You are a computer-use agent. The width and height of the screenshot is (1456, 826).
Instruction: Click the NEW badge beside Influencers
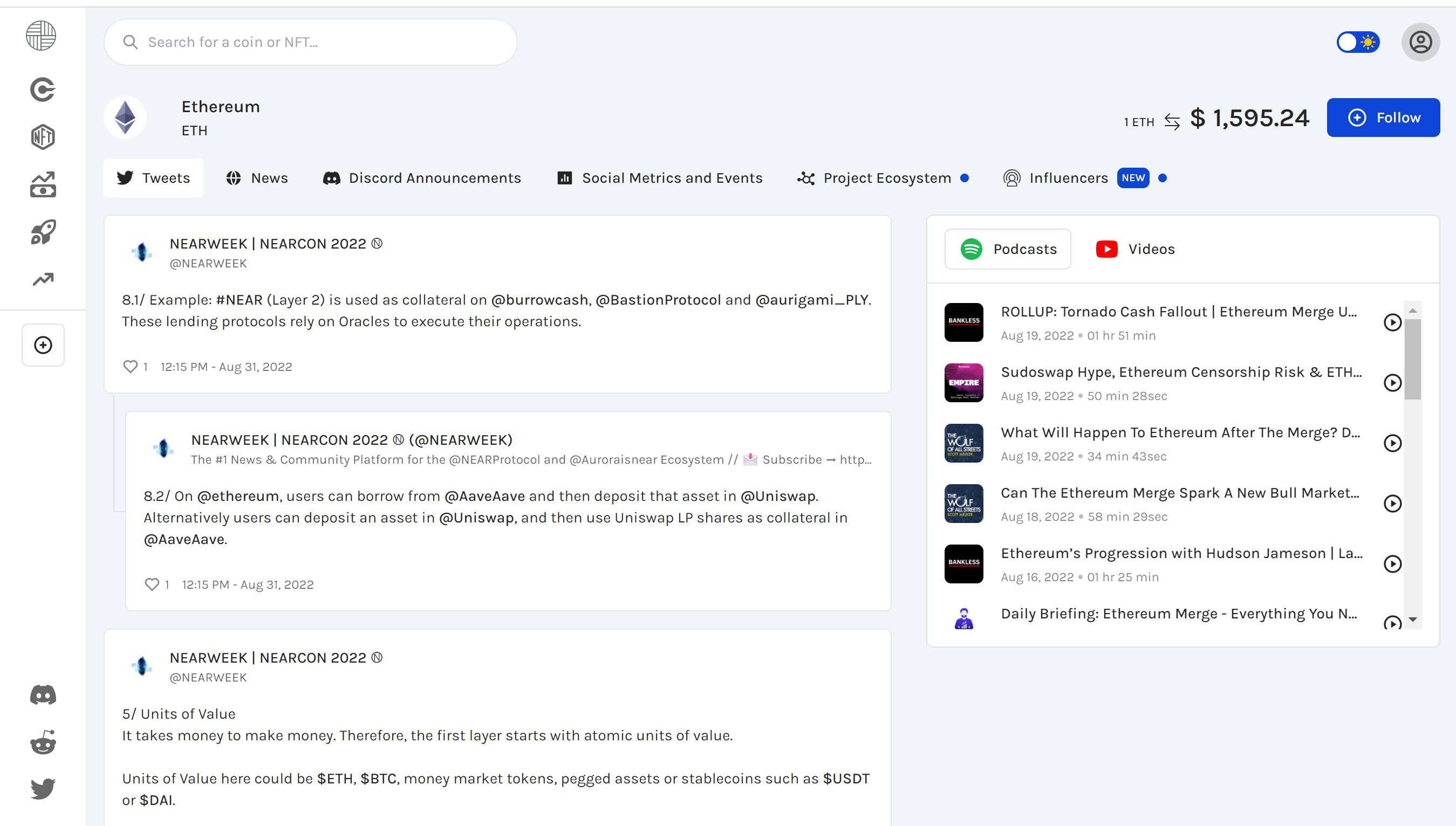pos(1133,178)
